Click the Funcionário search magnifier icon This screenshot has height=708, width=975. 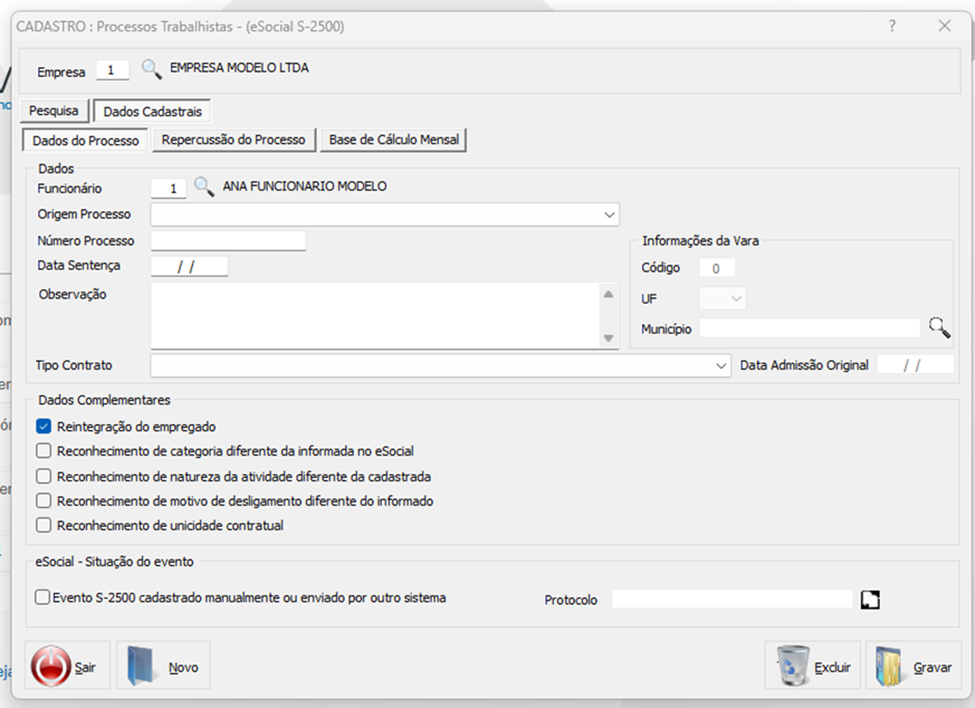pos(204,187)
